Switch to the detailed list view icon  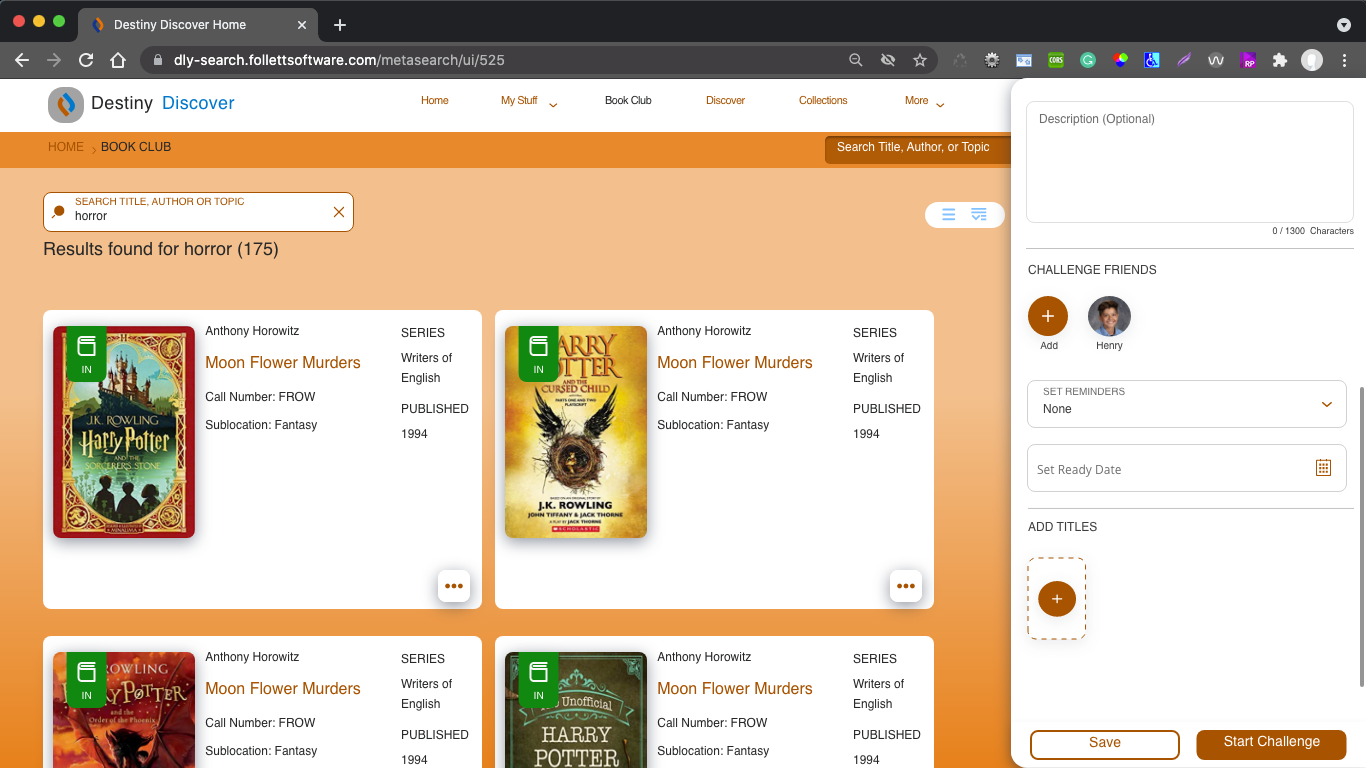point(979,215)
